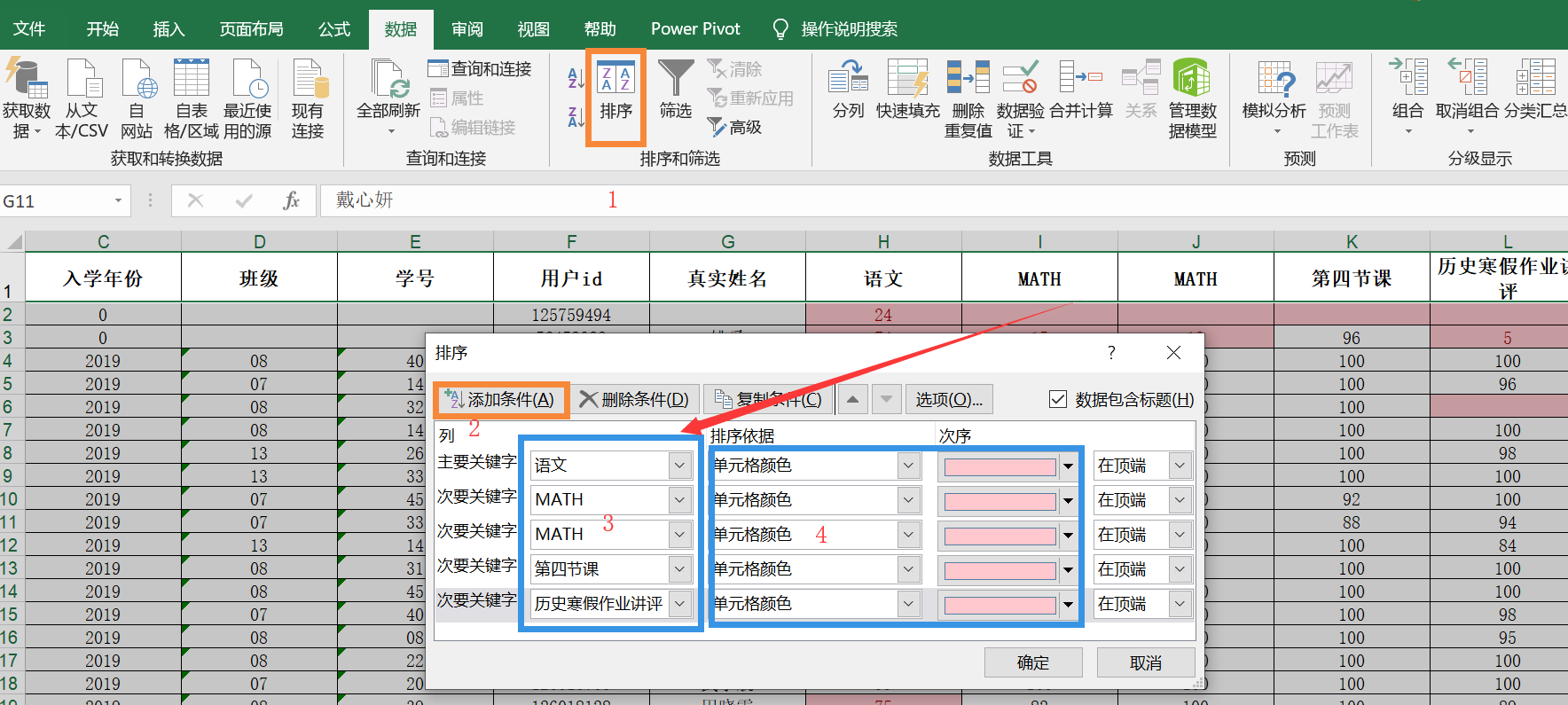Select column header K

1352,241
